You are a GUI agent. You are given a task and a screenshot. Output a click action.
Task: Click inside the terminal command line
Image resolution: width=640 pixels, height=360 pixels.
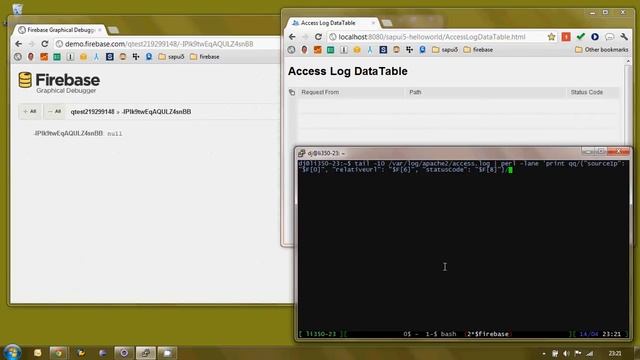pyautogui.click(x=462, y=167)
